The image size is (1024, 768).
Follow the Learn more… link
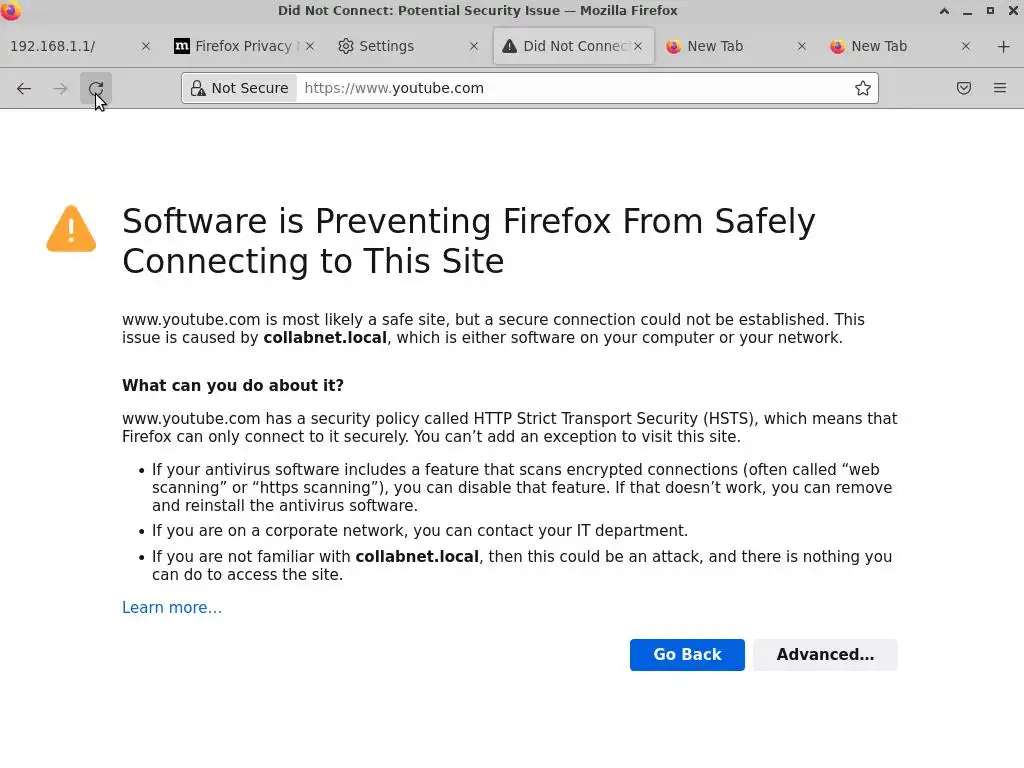172,607
